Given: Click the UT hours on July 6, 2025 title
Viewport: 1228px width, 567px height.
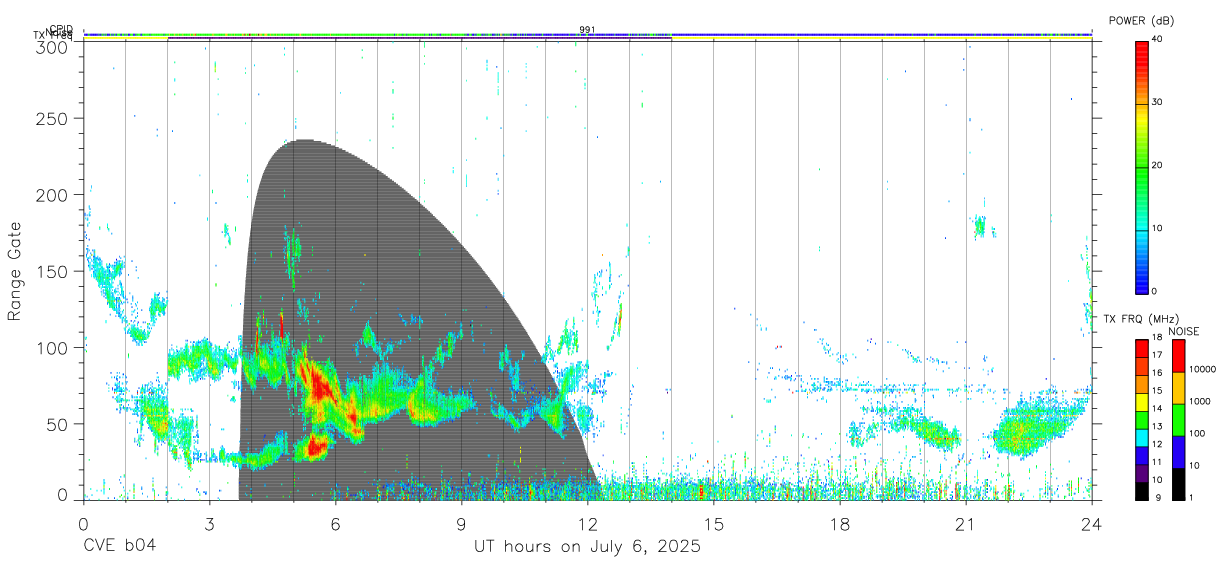Looking at the screenshot, I should click(x=587, y=547).
